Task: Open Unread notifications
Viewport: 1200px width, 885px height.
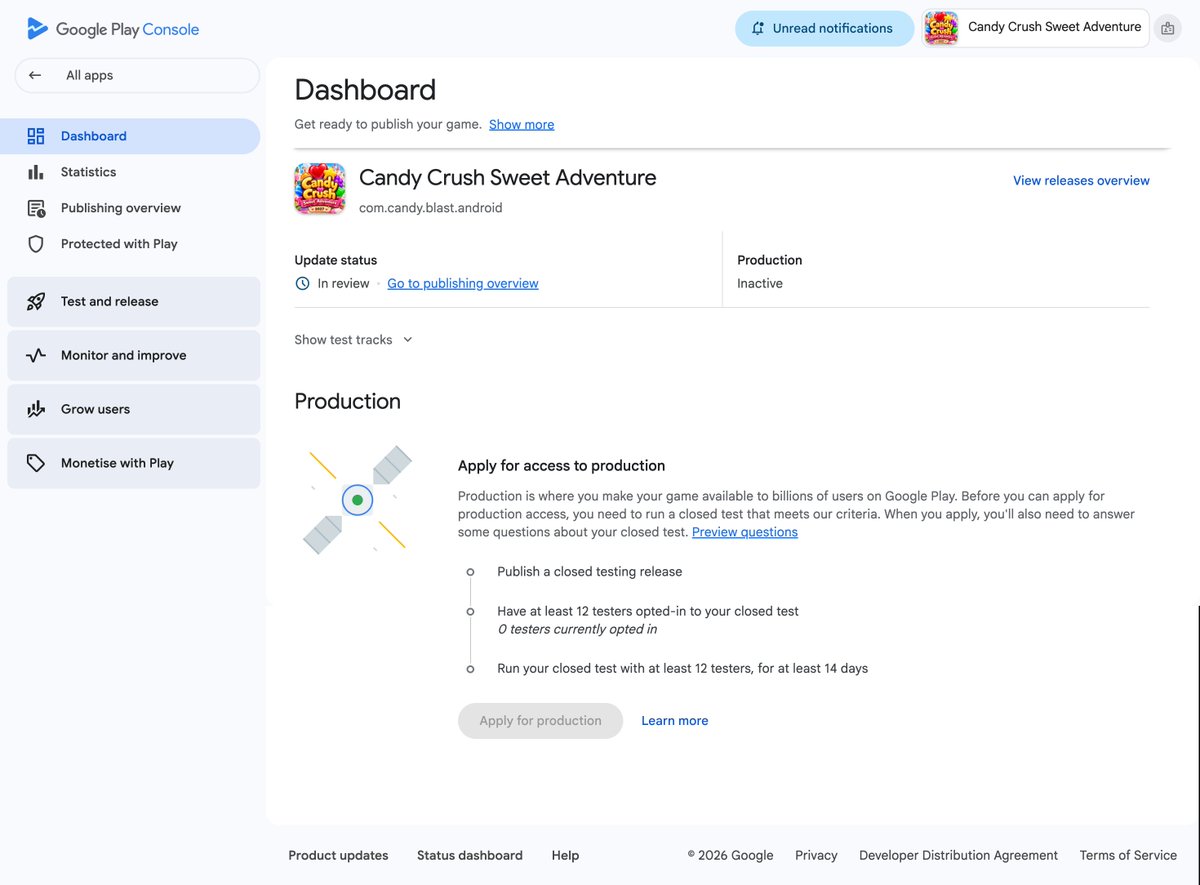Action: tap(824, 28)
